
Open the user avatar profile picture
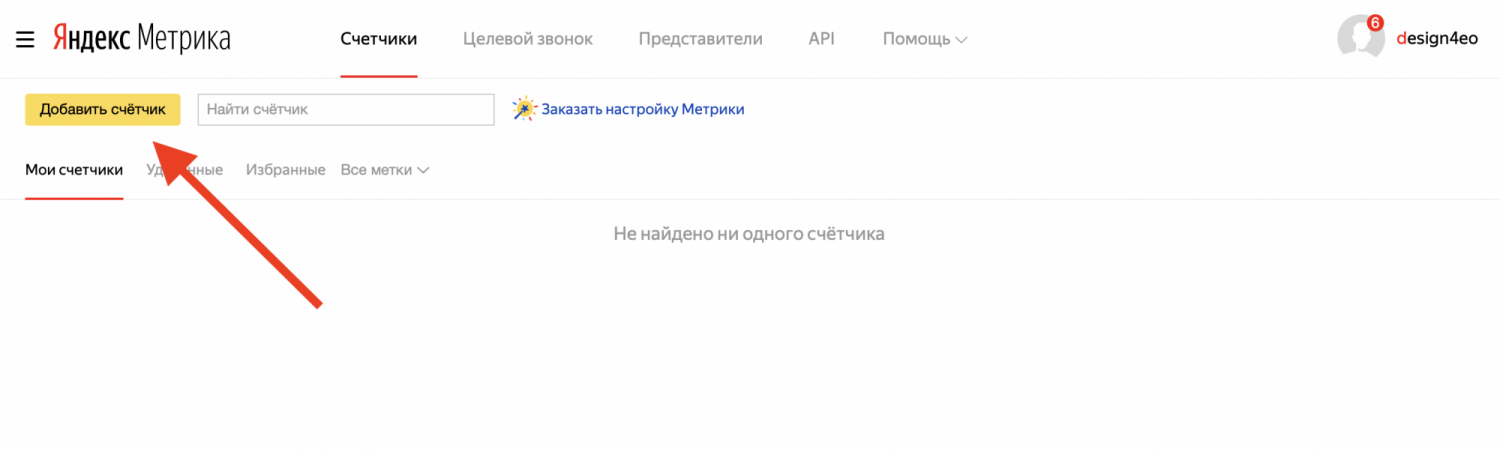click(x=1359, y=39)
